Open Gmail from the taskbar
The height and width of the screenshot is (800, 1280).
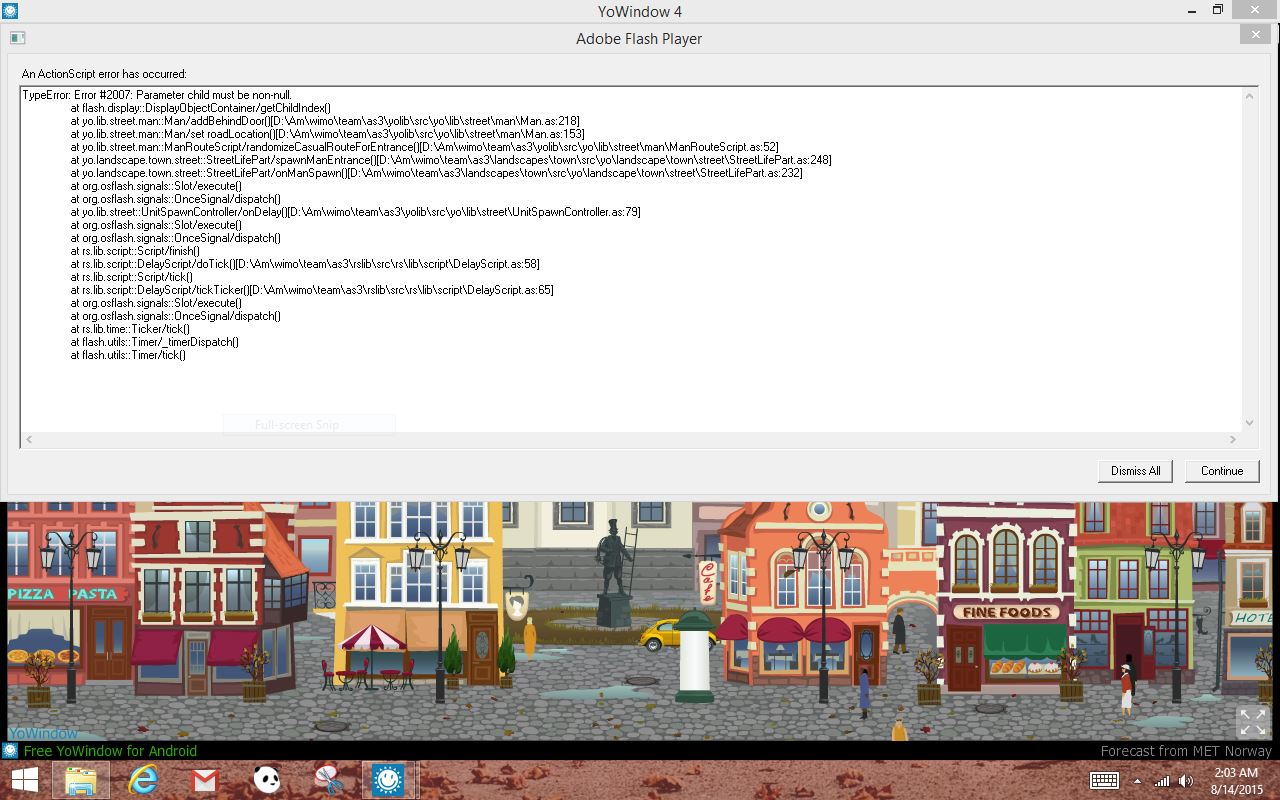[x=205, y=780]
